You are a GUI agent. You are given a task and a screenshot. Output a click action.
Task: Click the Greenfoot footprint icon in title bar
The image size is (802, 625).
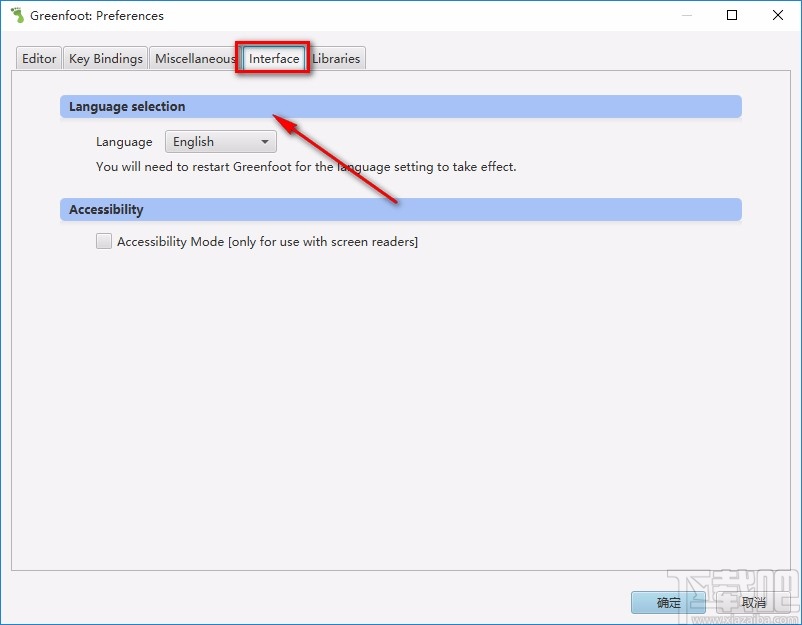point(17,15)
